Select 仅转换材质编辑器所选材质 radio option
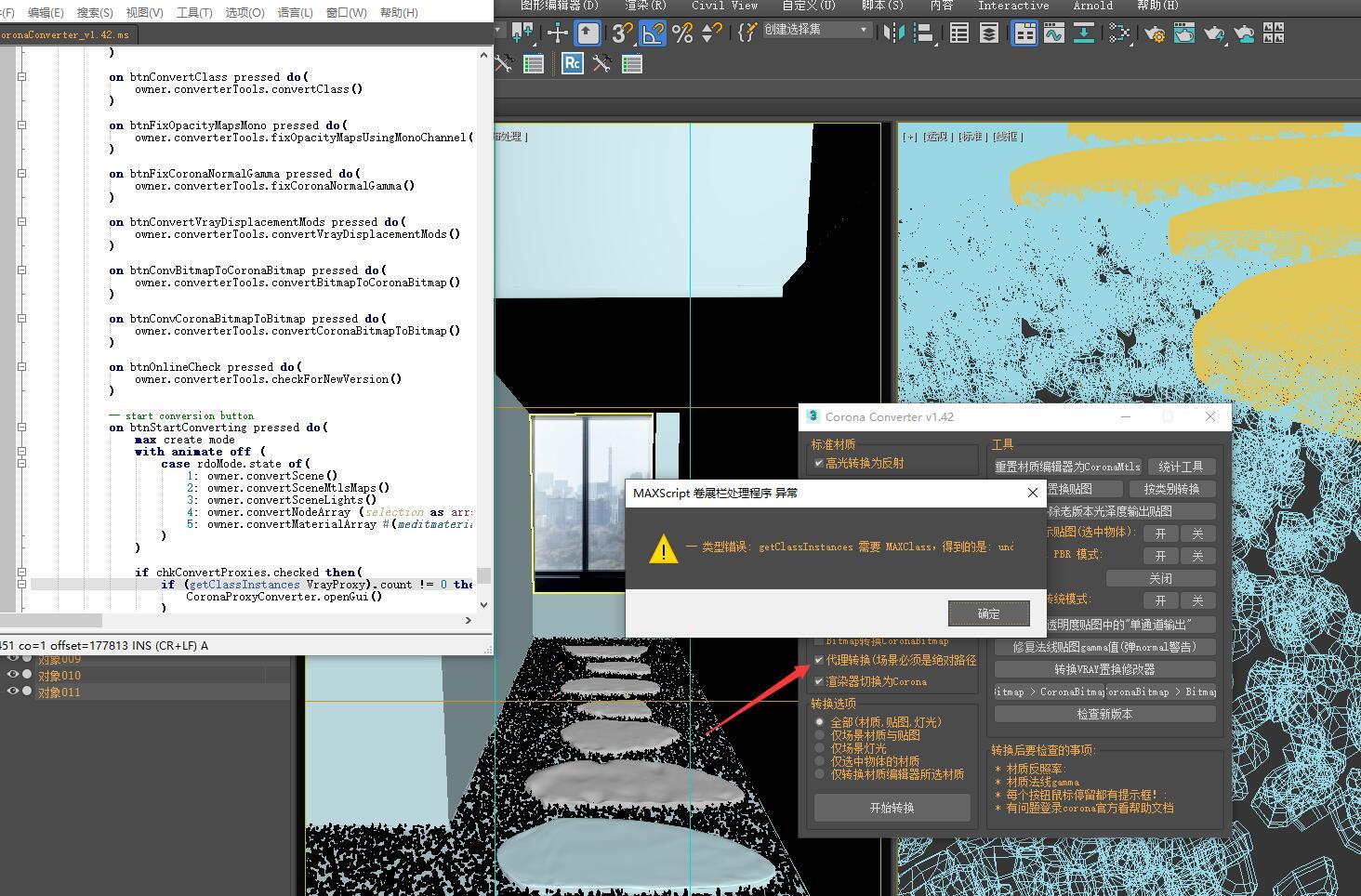The height and width of the screenshot is (896, 1361). point(820,773)
